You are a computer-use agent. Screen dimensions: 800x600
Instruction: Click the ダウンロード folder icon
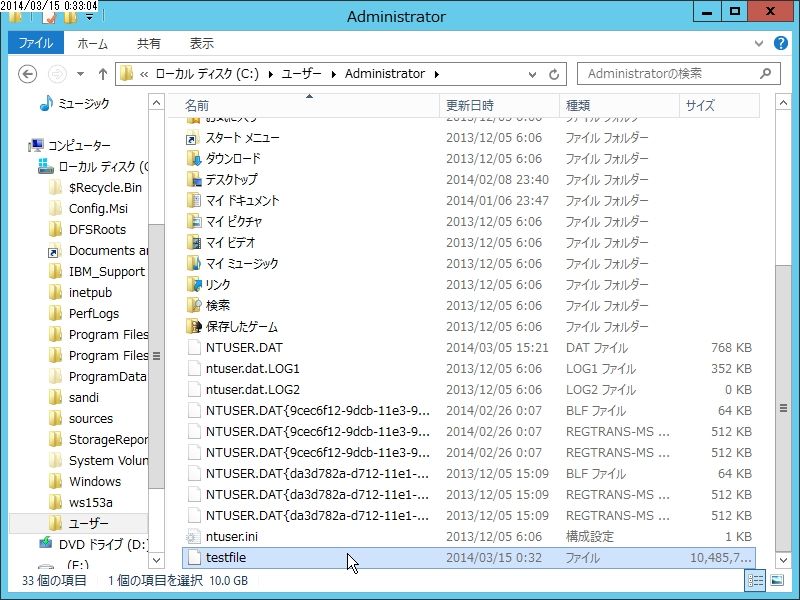tap(193, 159)
